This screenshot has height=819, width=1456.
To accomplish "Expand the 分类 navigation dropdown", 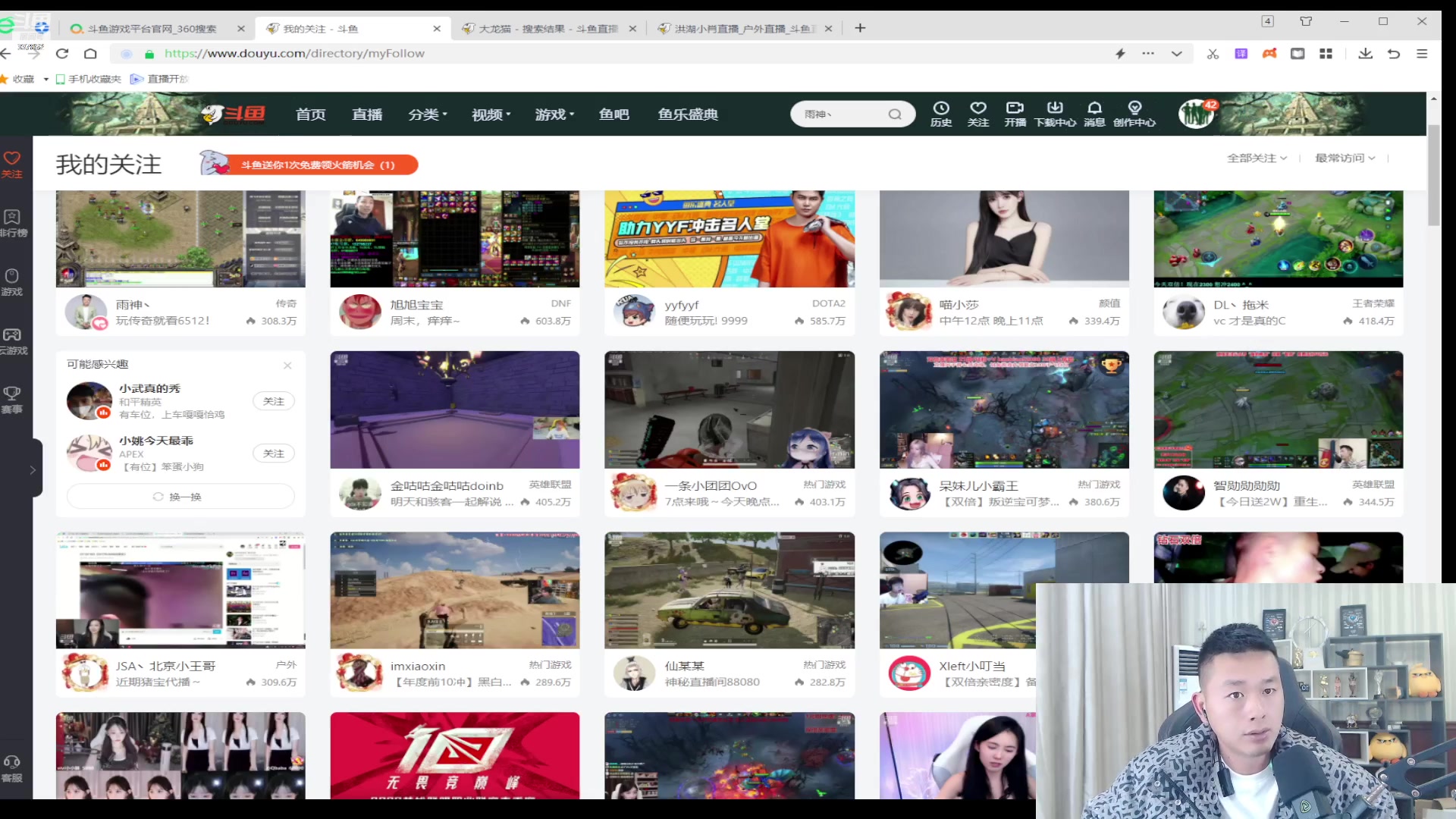I will 428,115.
